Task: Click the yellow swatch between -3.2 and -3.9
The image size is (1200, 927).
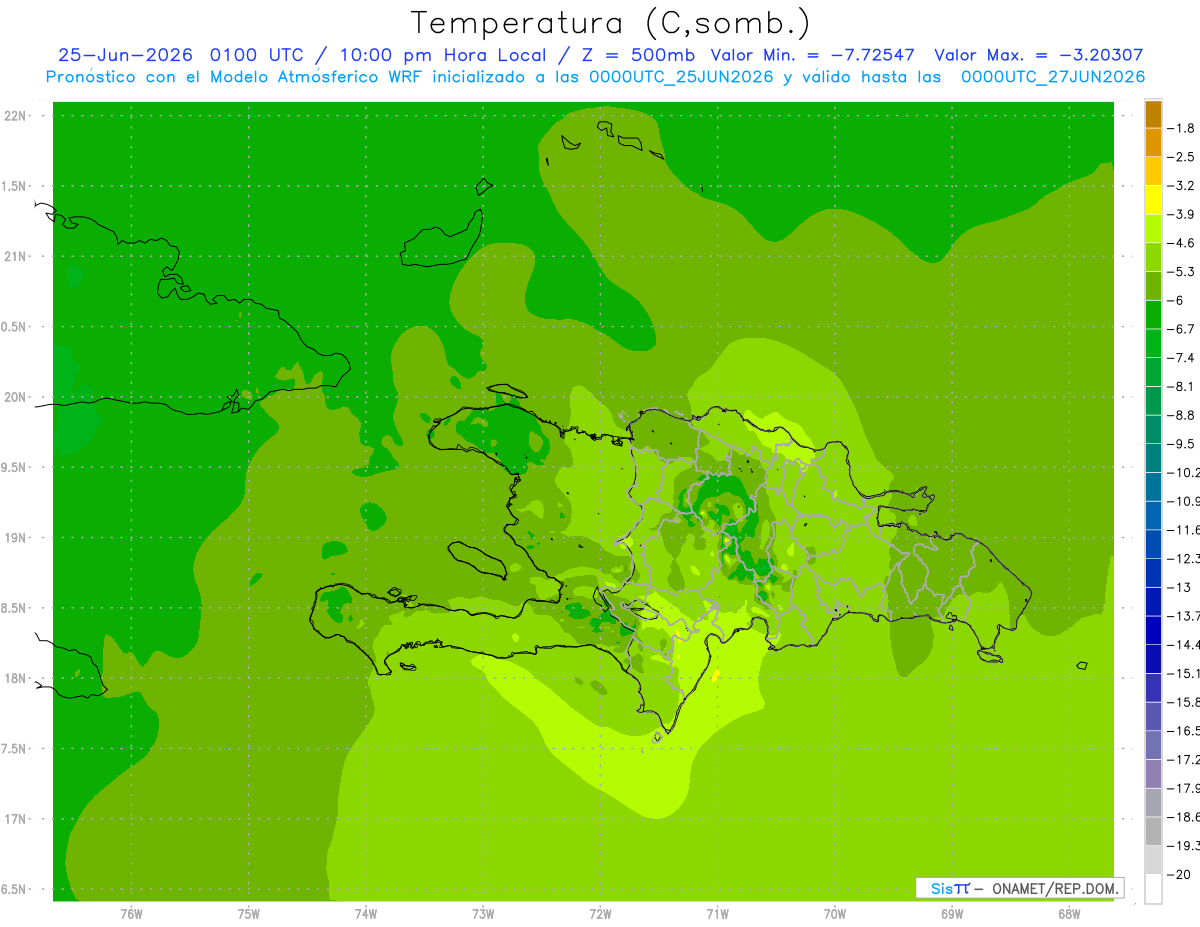Action: 1153,200
